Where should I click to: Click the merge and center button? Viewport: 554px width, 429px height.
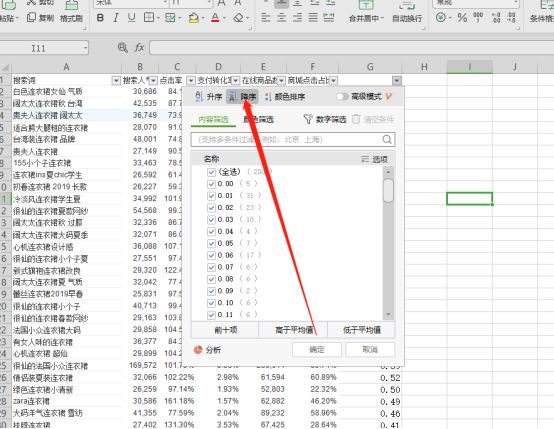click(x=366, y=12)
